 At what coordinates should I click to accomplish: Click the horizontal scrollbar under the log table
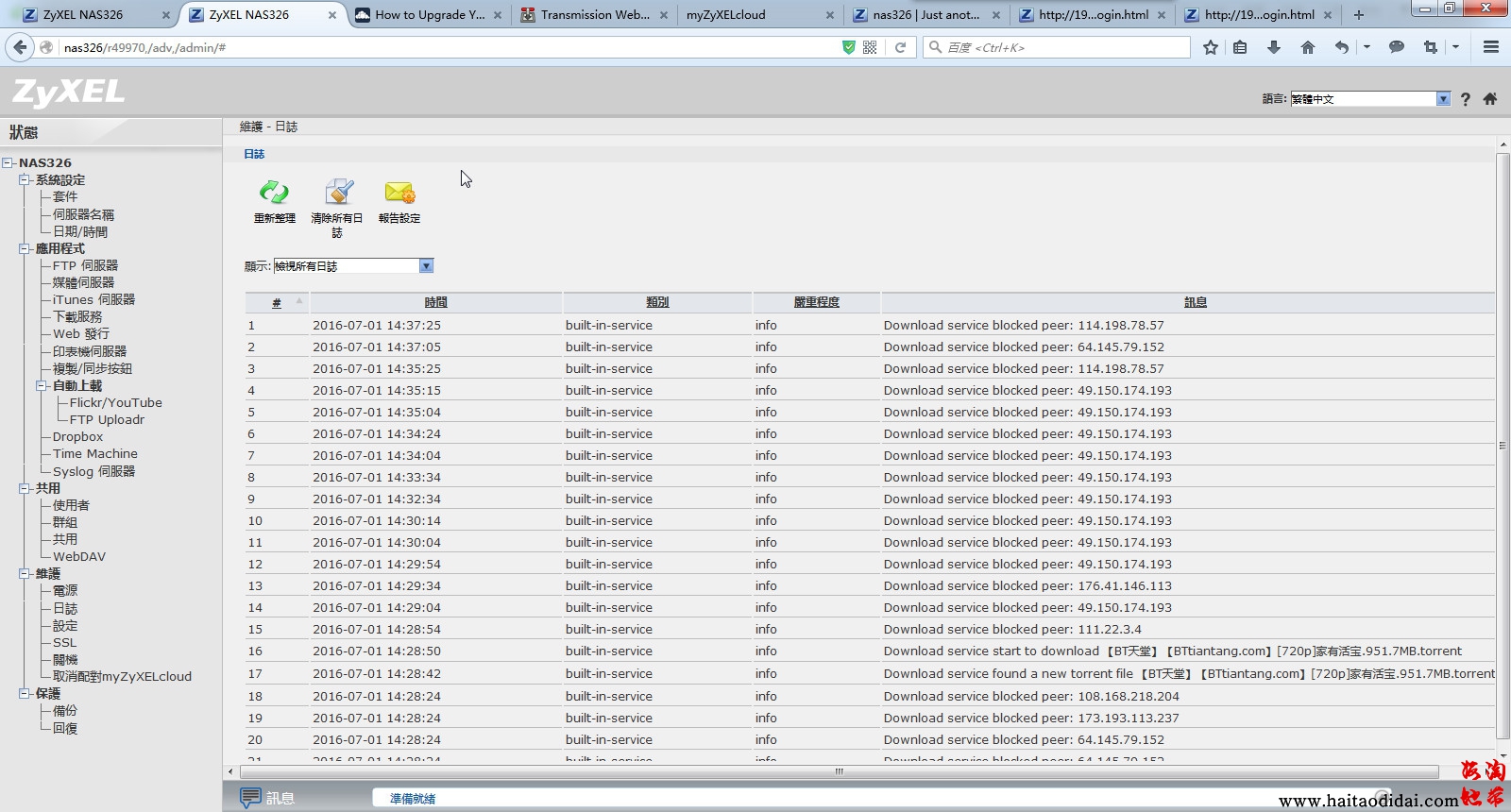pyautogui.click(x=838, y=771)
